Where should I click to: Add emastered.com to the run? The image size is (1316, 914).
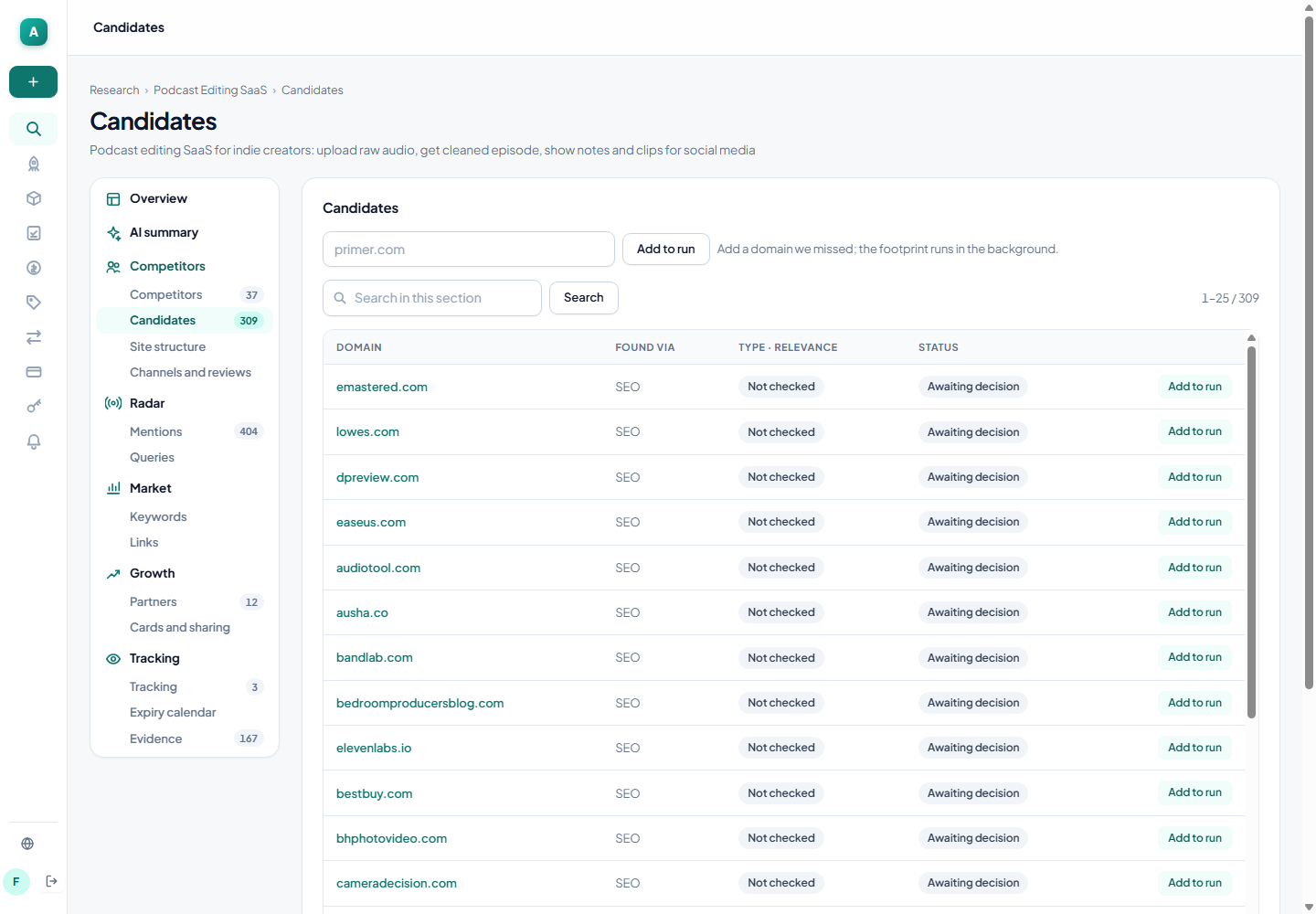1194,387
